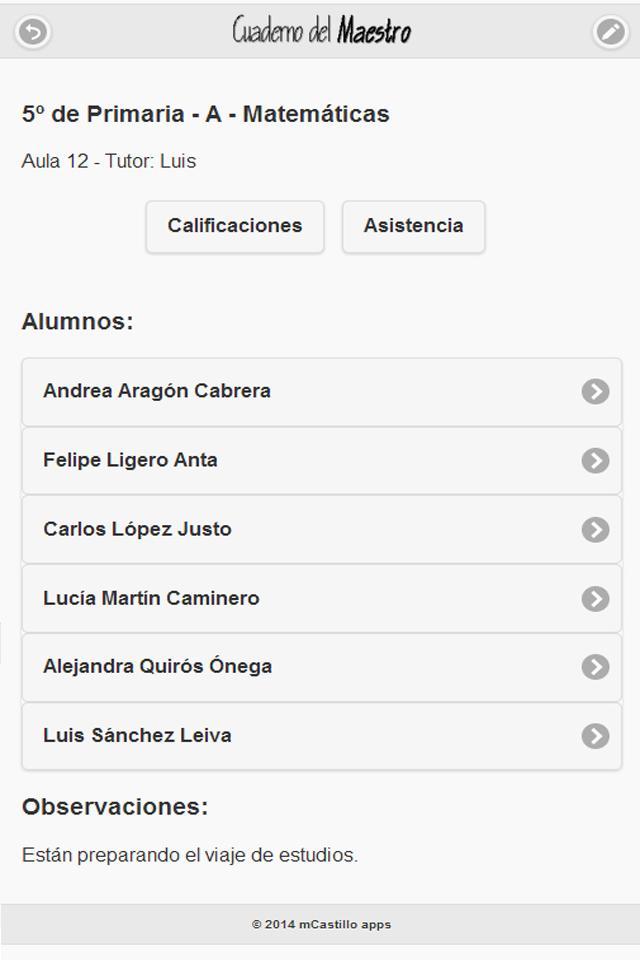
Task: Click the mCastillo apps footer text
Action: coord(321,925)
